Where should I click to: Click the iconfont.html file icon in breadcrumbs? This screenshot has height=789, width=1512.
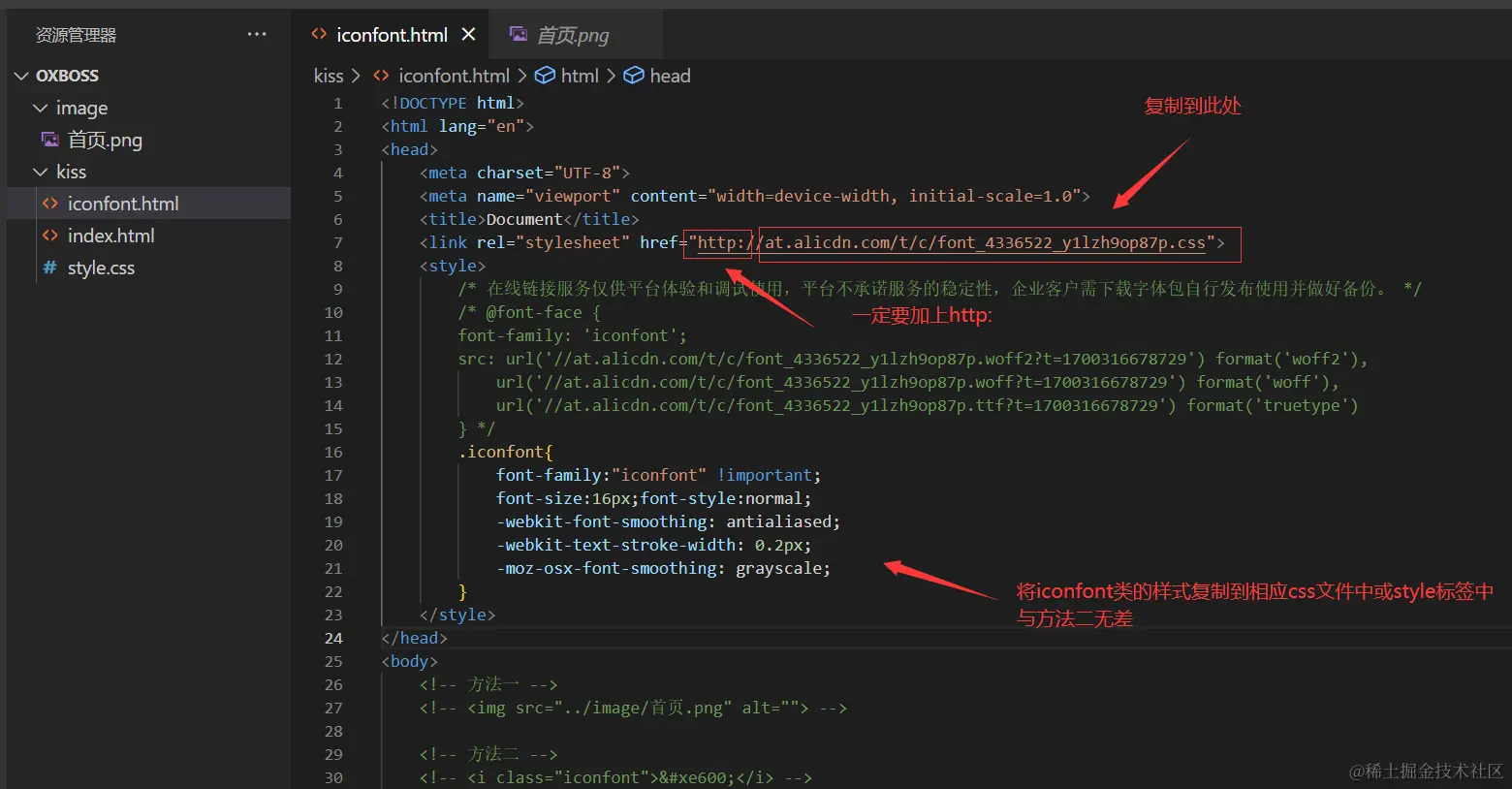click(x=382, y=76)
